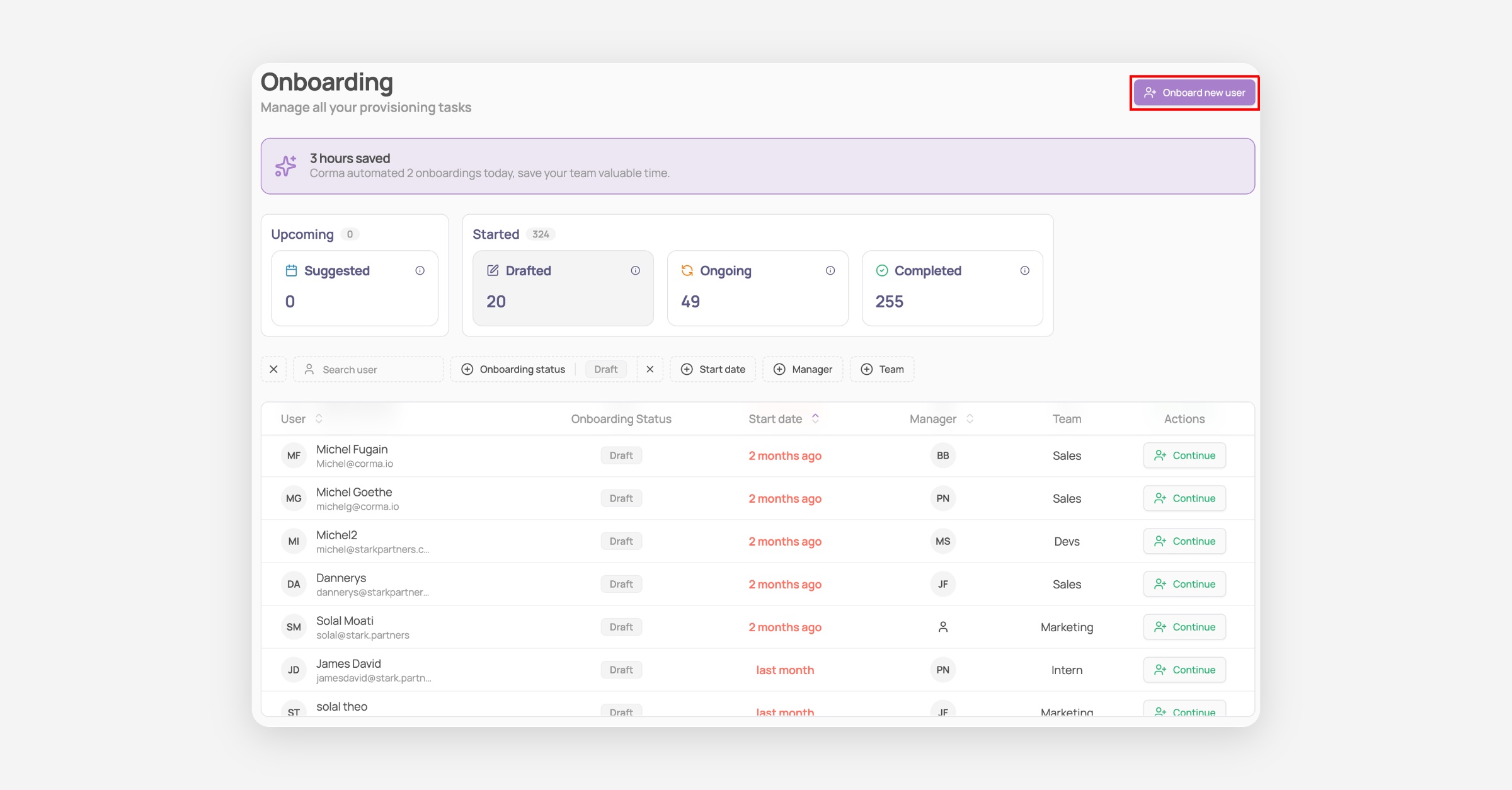Viewport: 1512px width, 790px height.
Task: Open the Start date filter dropdown
Action: pyautogui.click(x=713, y=369)
